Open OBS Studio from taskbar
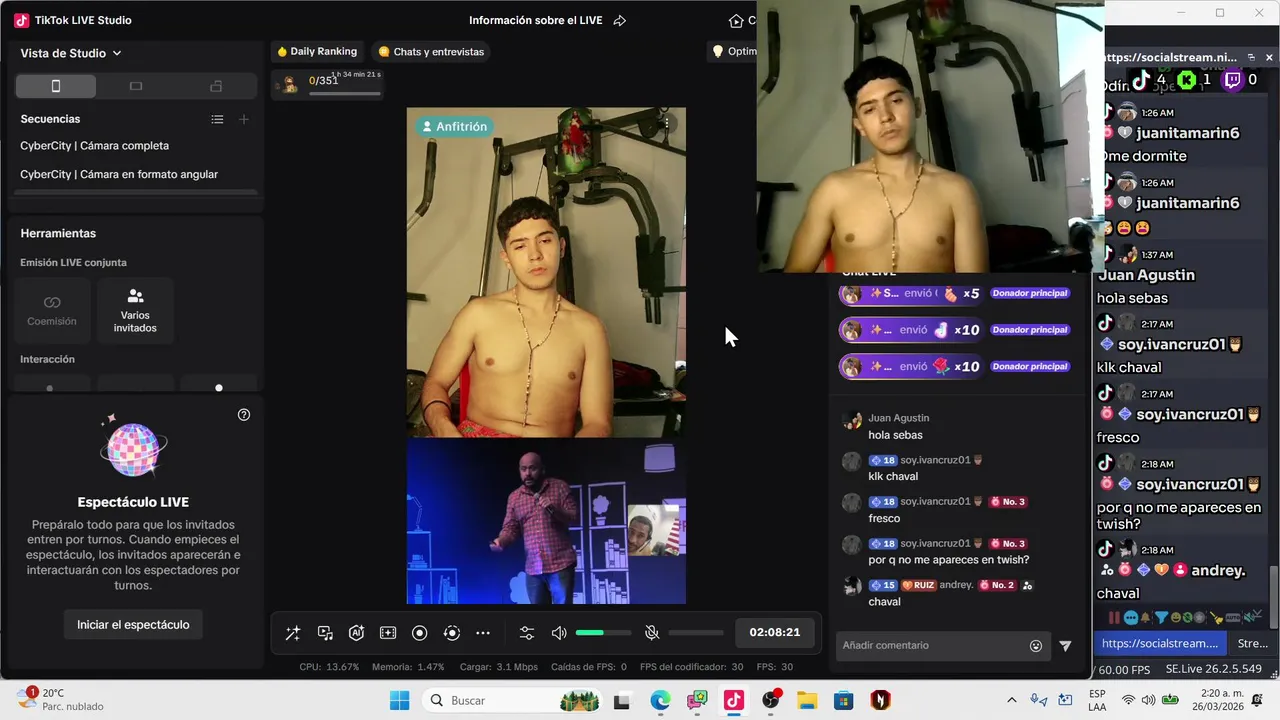1280x720 pixels. point(771,700)
